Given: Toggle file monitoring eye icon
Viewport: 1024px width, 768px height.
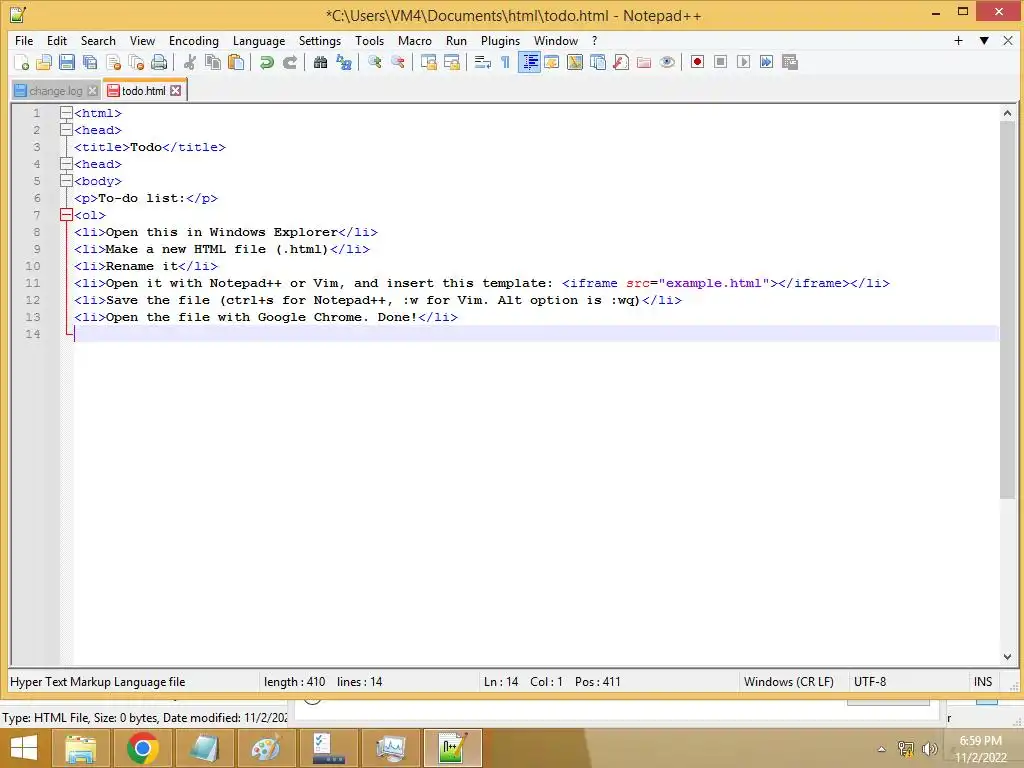Looking at the screenshot, I should [x=667, y=62].
